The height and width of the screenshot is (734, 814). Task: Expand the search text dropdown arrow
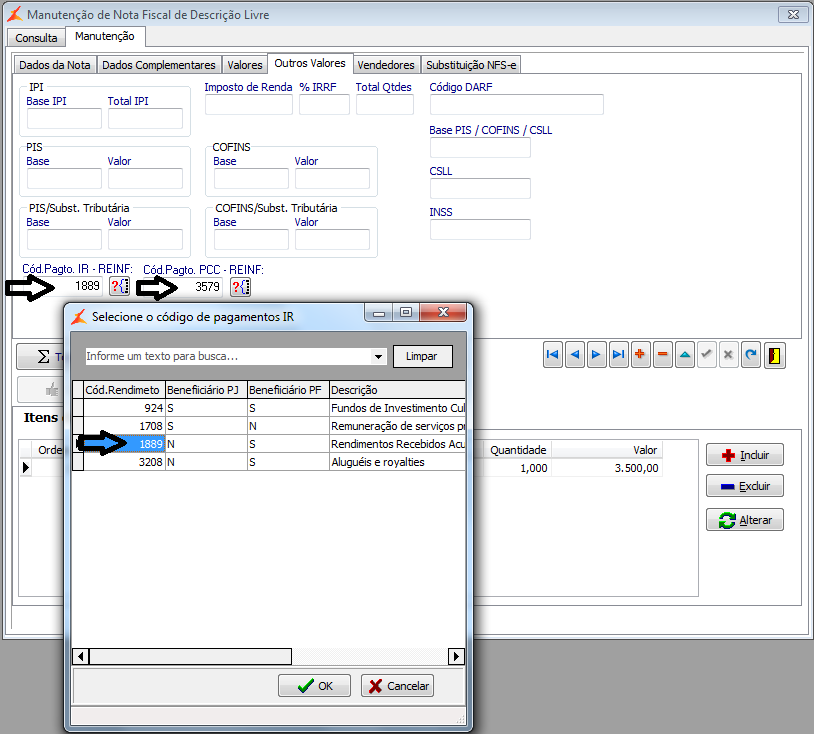[x=378, y=357]
